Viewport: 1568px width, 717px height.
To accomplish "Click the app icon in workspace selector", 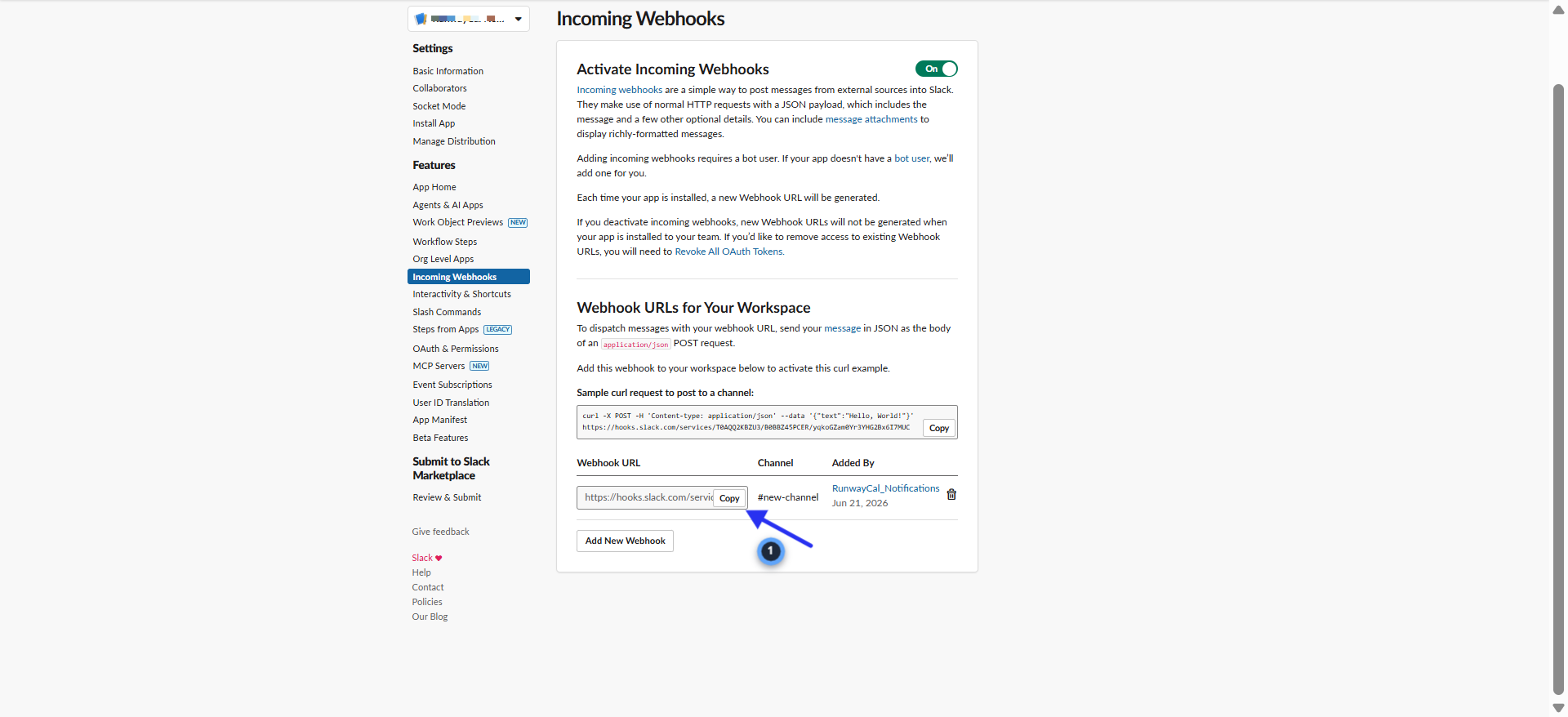I will pyautogui.click(x=421, y=19).
